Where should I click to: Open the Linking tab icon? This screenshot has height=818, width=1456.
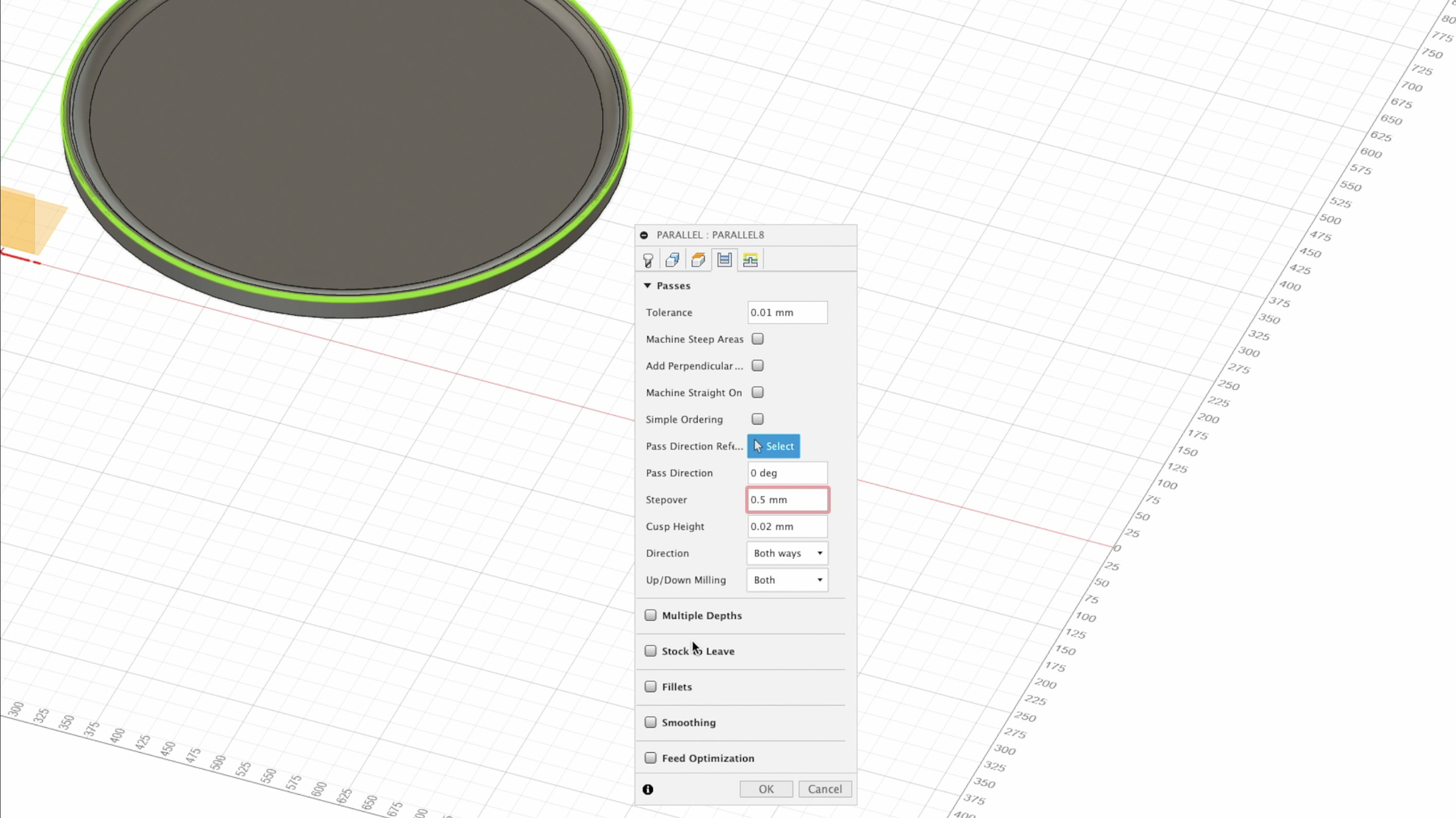click(x=751, y=260)
